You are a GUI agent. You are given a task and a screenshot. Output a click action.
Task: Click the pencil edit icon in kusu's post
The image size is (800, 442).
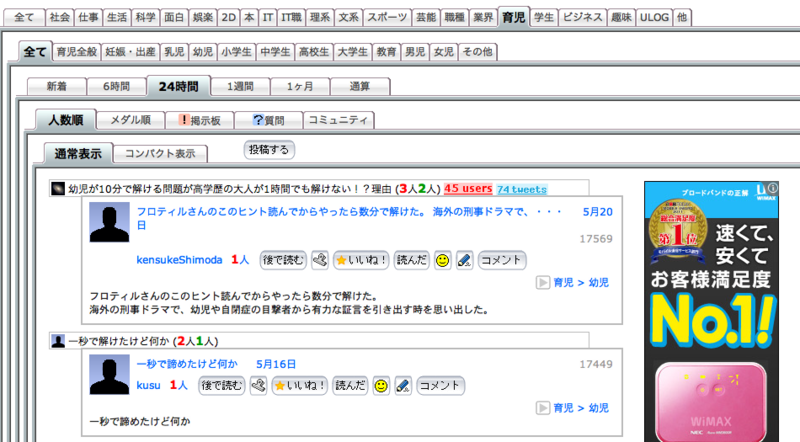pyautogui.click(x=403, y=386)
